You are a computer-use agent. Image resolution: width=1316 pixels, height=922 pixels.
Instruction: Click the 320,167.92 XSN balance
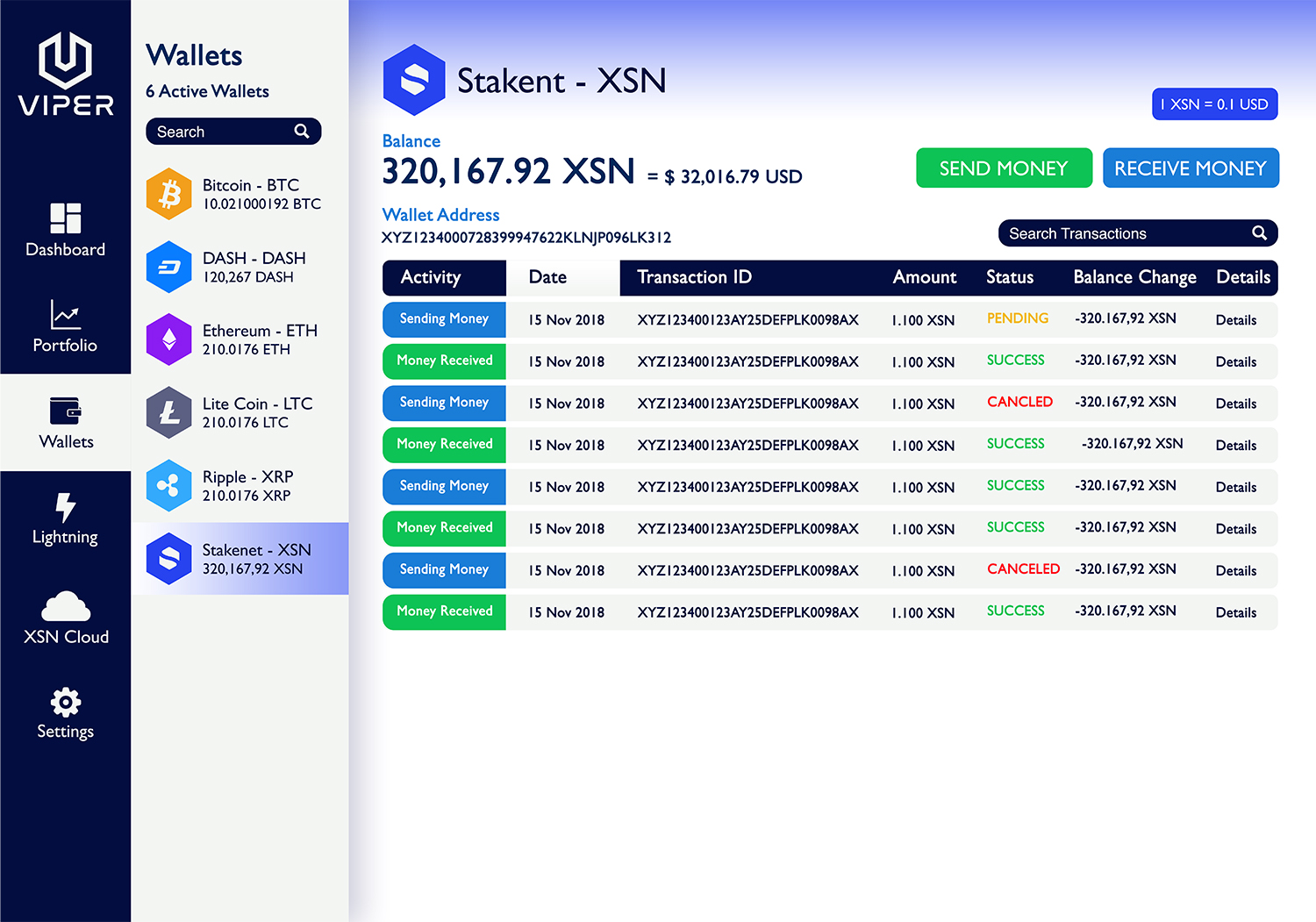pos(508,171)
